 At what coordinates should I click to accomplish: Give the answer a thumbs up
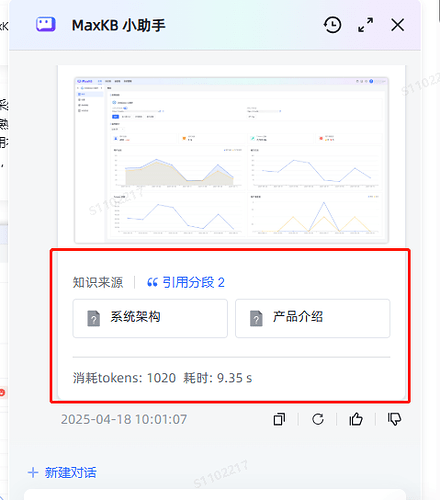(x=356, y=419)
